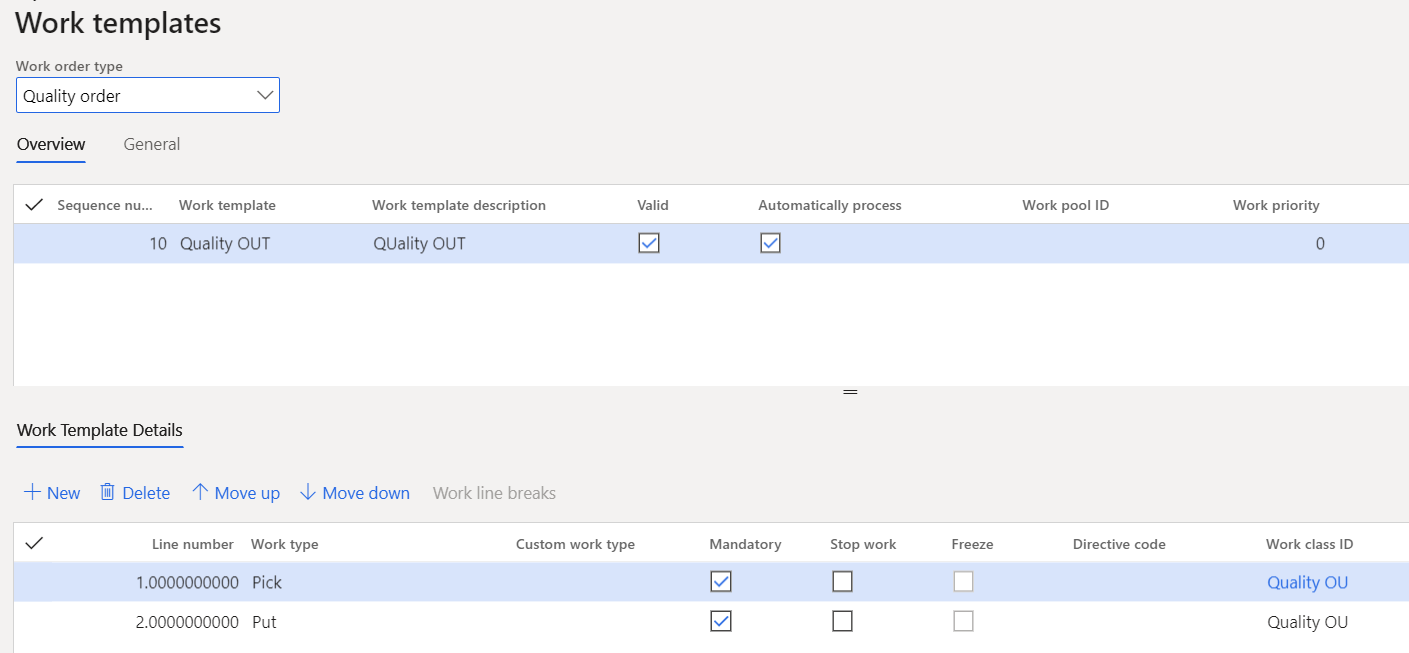1409x653 pixels.
Task: Click the Work type column header
Action: point(285,544)
